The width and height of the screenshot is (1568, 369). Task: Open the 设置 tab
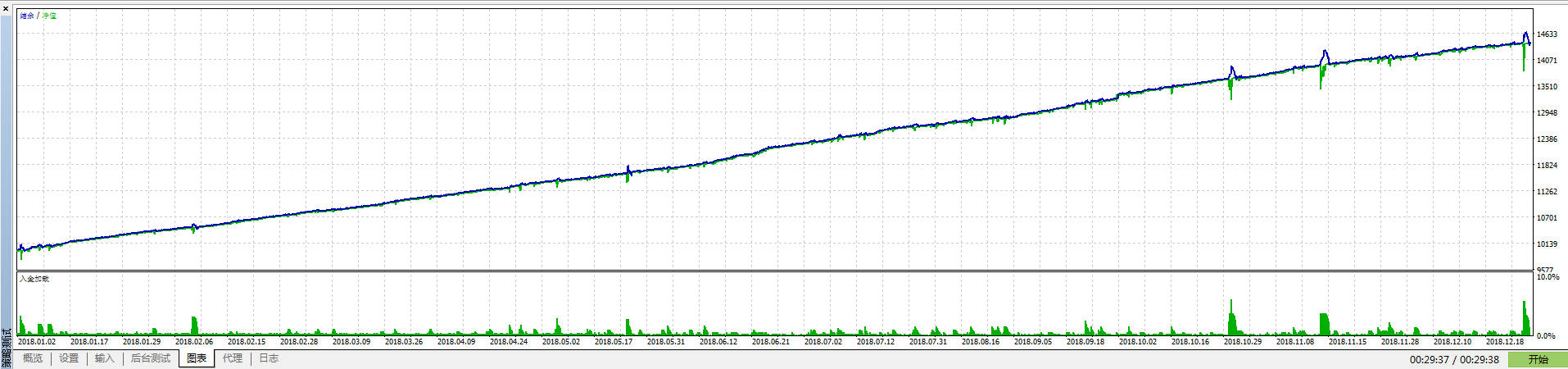click(x=69, y=358)
